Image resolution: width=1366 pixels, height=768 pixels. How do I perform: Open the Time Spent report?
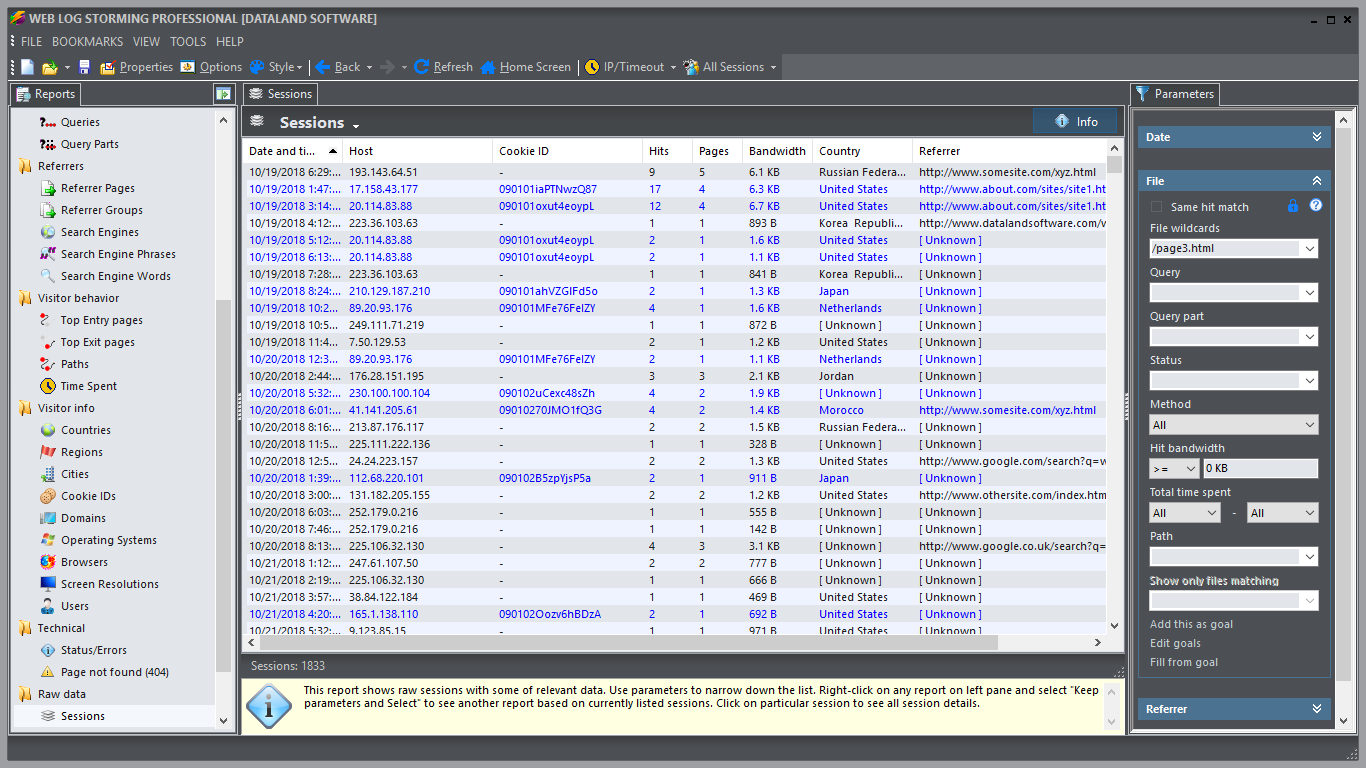[88, 386]
